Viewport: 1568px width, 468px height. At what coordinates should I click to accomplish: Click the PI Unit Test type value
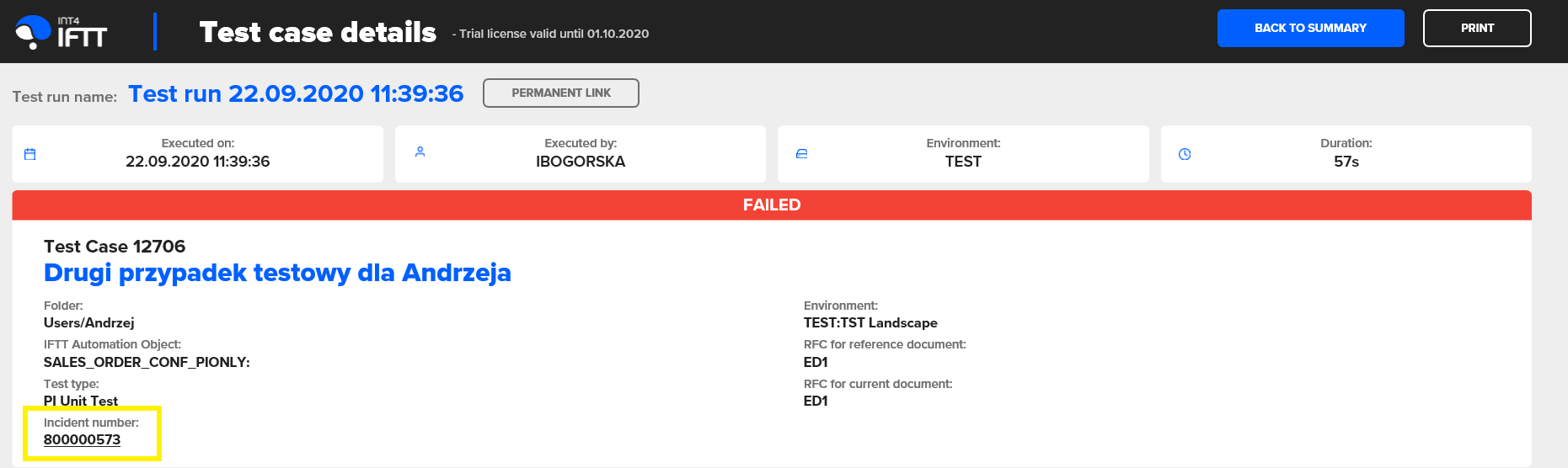coord(81,401)
